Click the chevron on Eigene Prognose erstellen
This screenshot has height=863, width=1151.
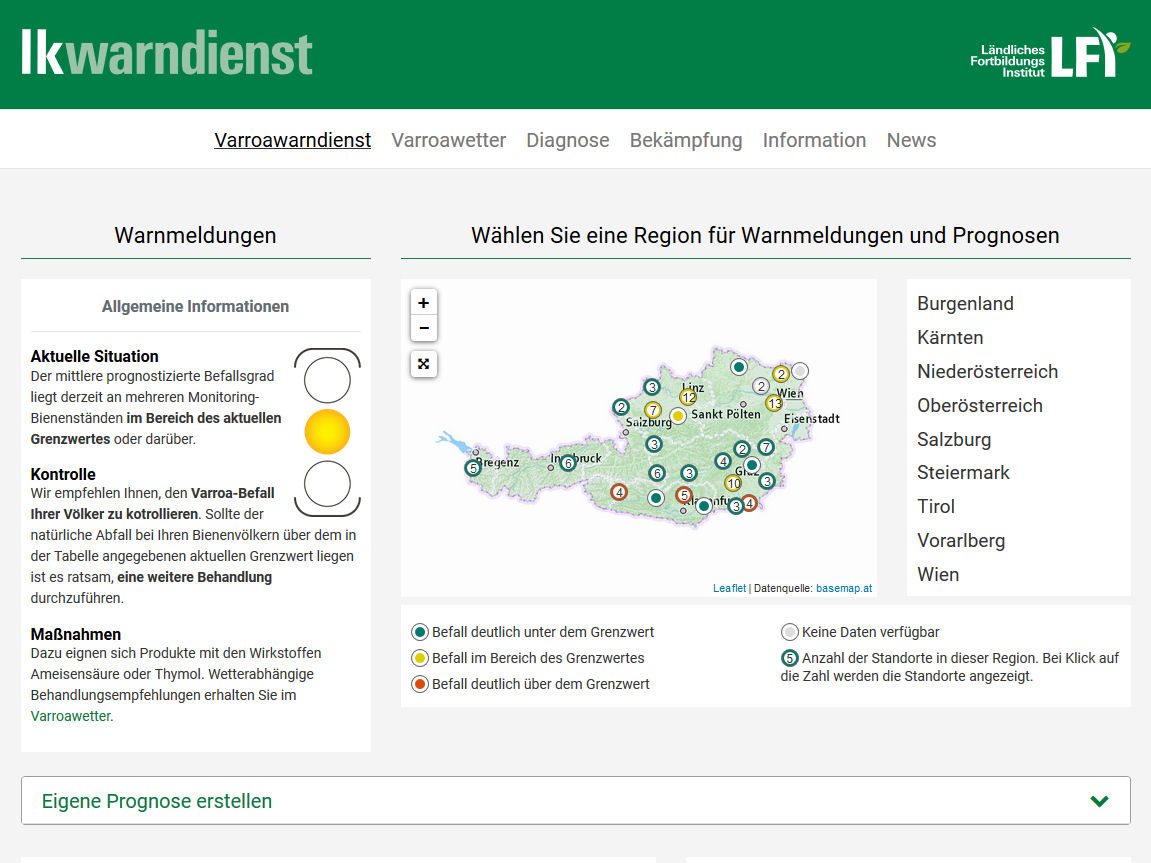[x=1100, y=801]
